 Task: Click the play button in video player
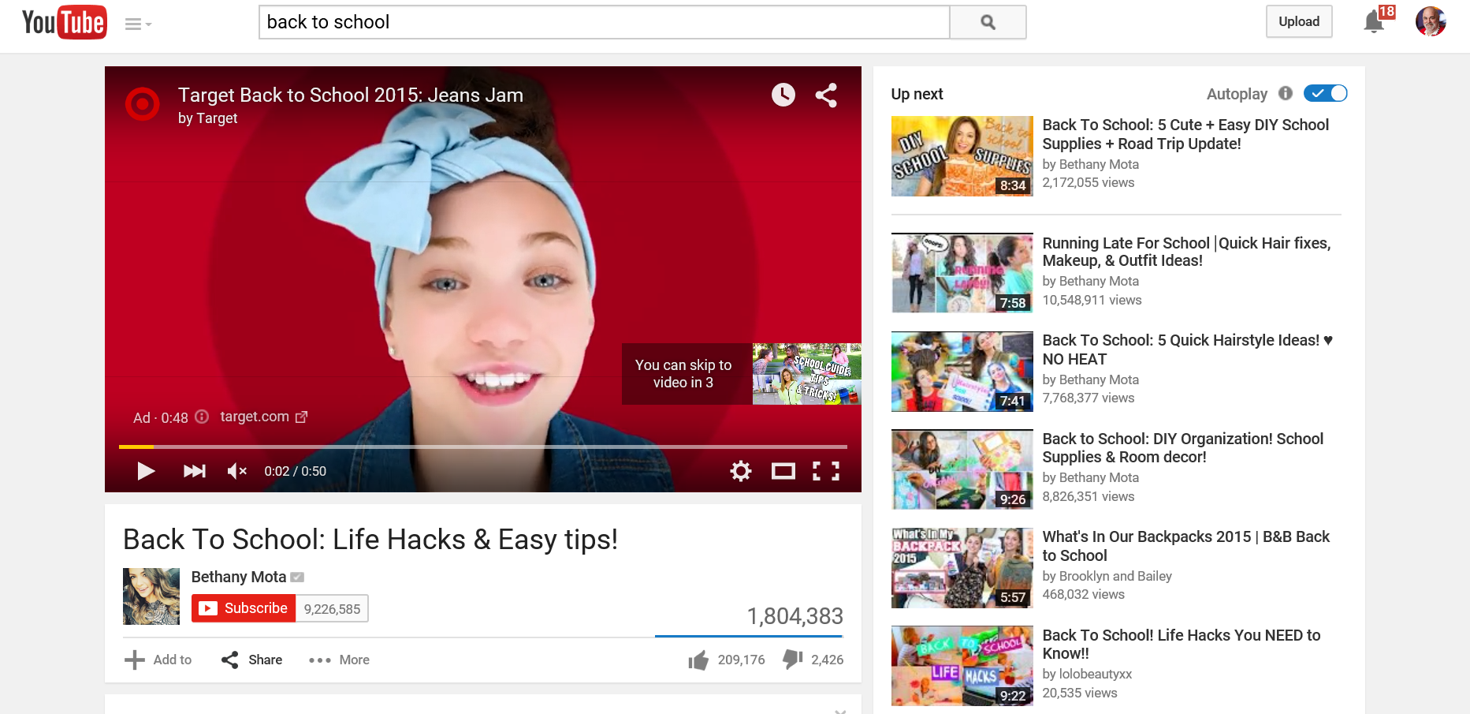(146, 471)
